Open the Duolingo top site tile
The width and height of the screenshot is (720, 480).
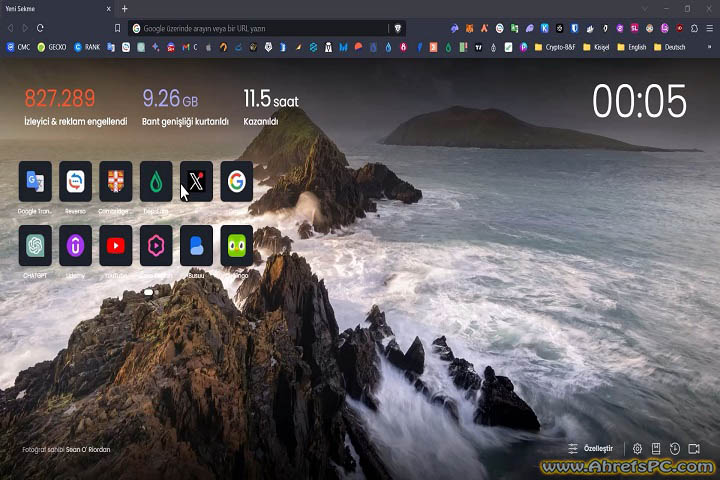click(x=237, y=246)
